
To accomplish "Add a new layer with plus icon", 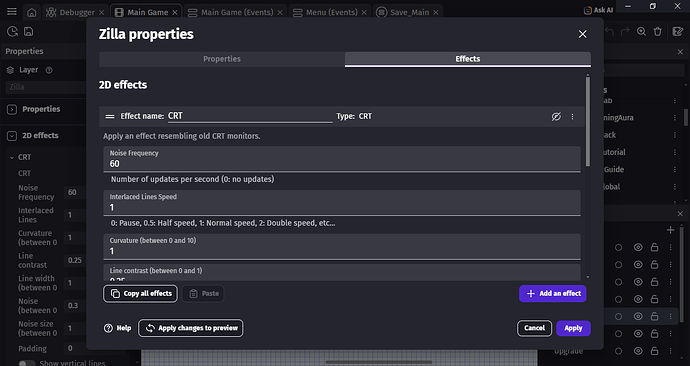I will 671,230.
